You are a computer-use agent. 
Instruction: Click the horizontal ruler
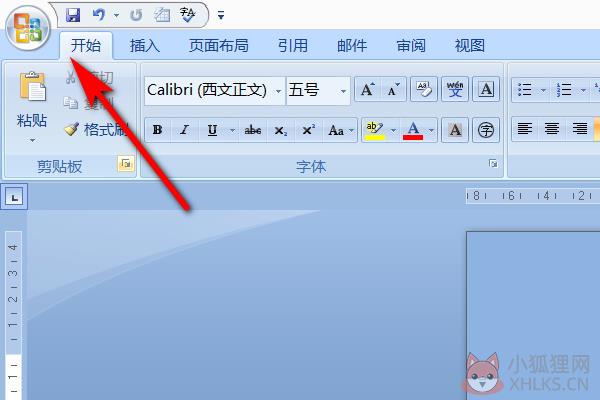click(x=533, y=196)
